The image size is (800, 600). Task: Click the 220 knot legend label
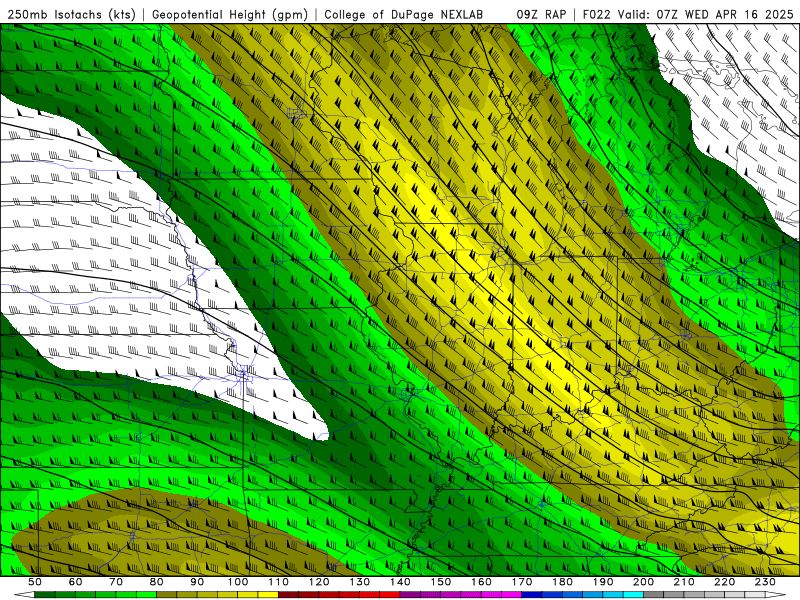724,582
